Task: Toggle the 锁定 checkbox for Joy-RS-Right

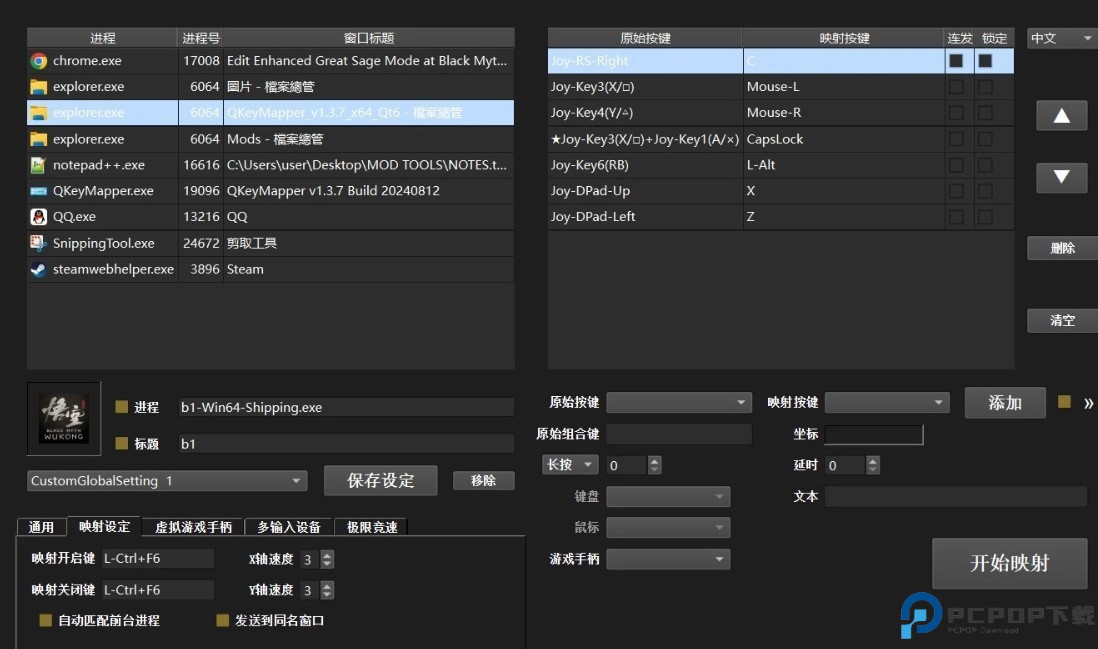Action: coord(985,61)
